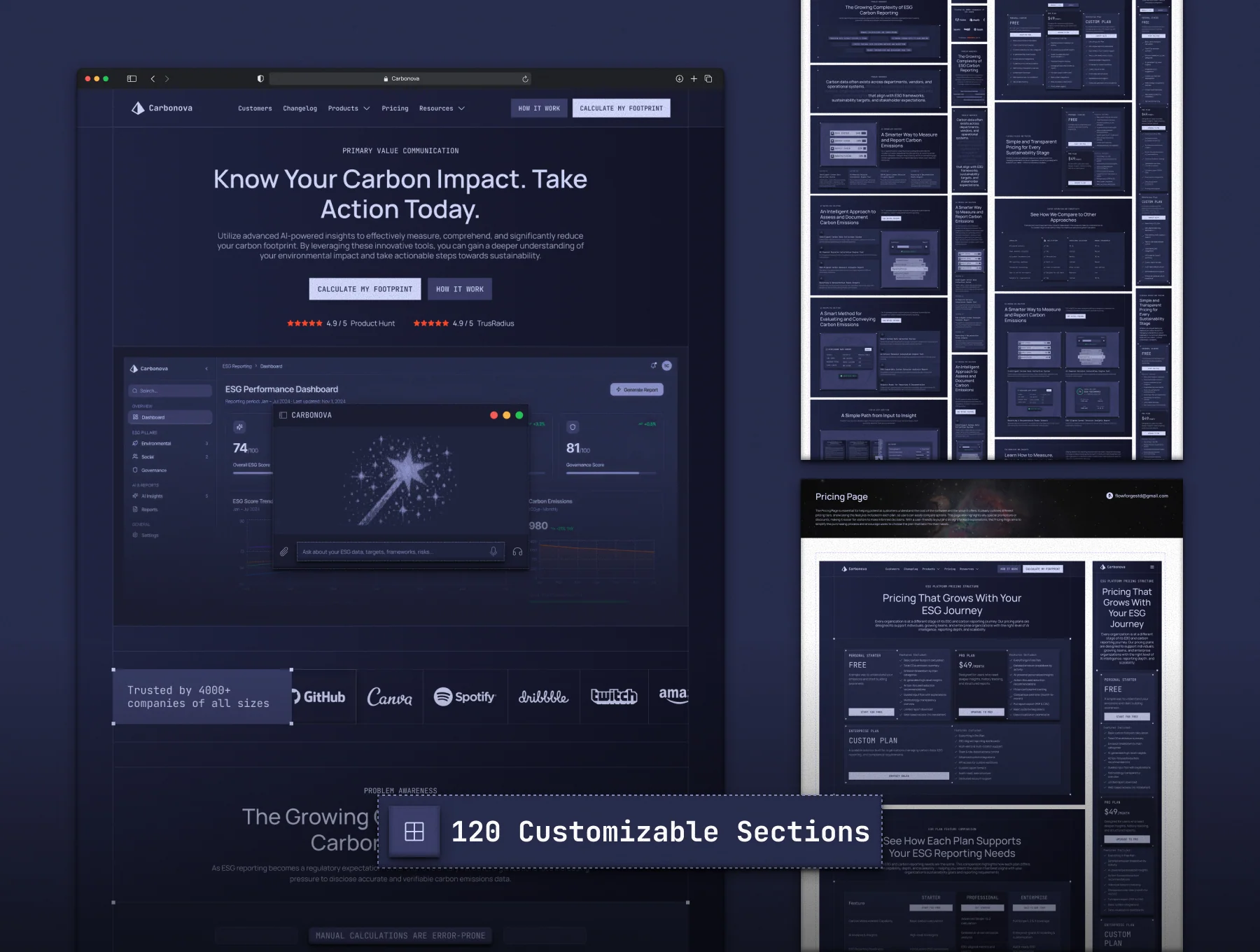
Task: Open A Simple Path from Input thumbnail
Action: 878,429
